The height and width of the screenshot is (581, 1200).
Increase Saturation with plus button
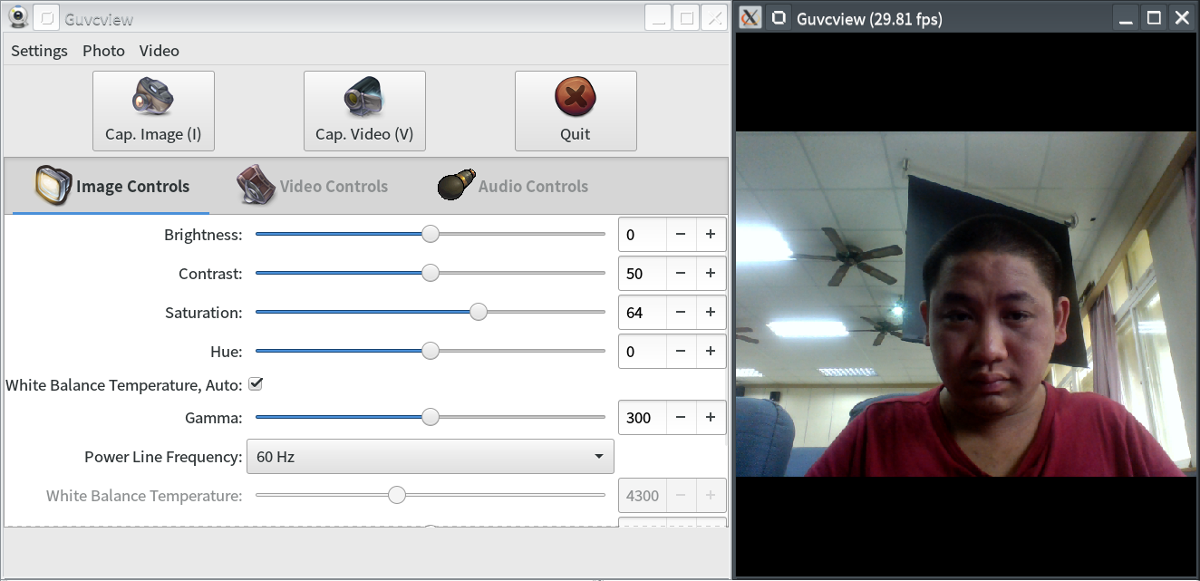tap(711, 312)
